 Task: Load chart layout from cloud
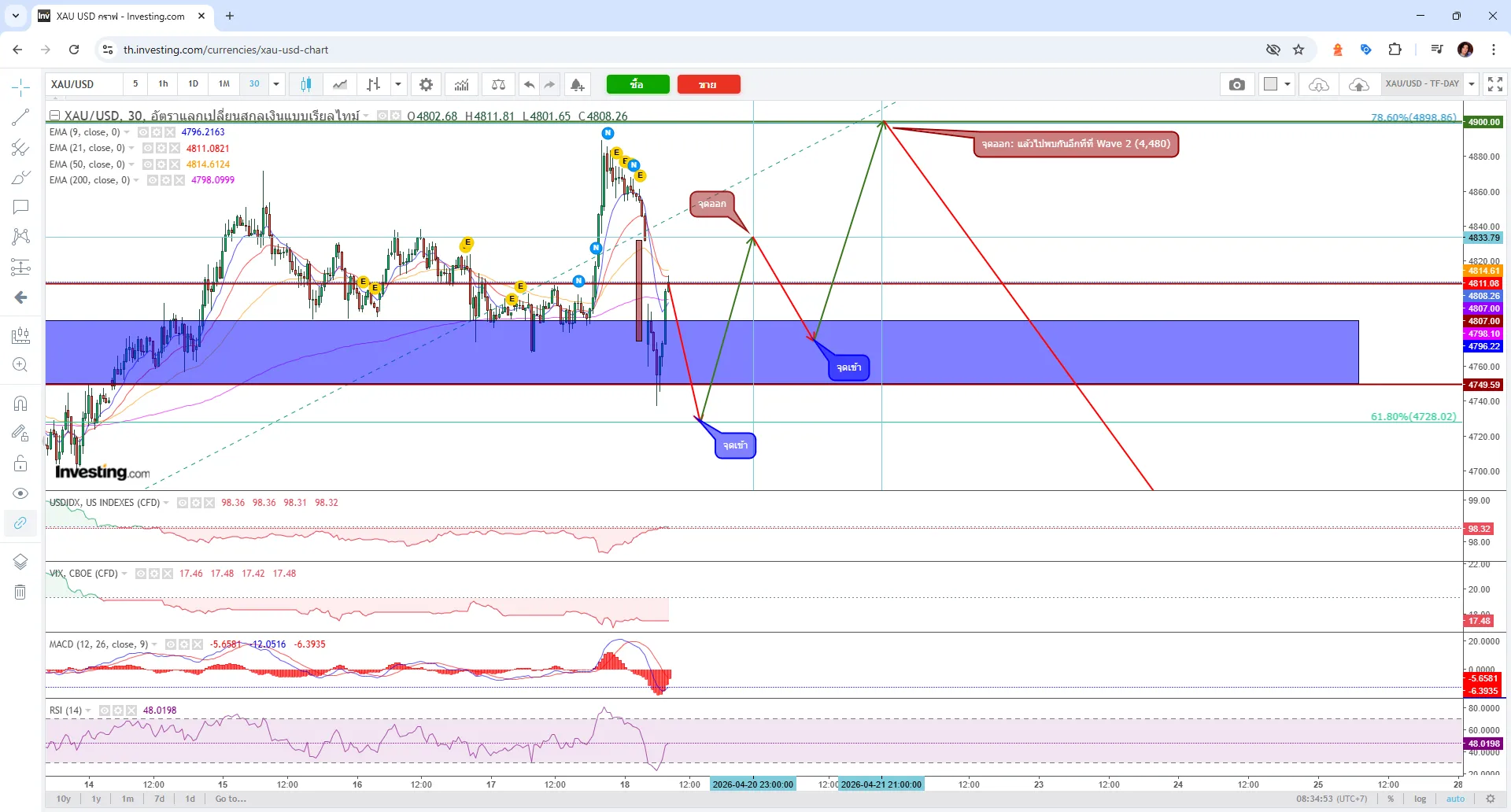pyautogui.click(x=1320, y=84)
